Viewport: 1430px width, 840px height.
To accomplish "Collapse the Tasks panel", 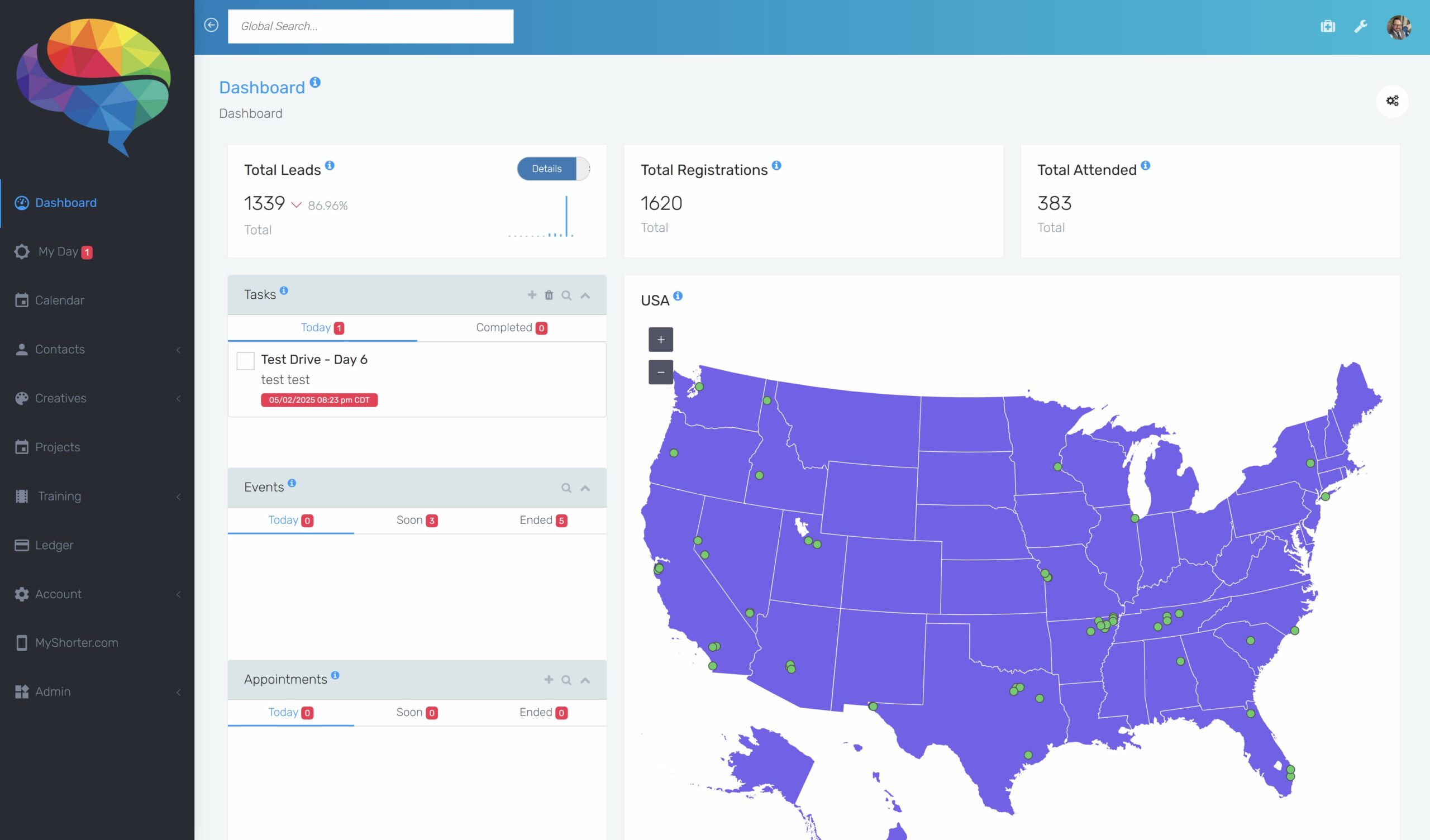I will [585, 295].
